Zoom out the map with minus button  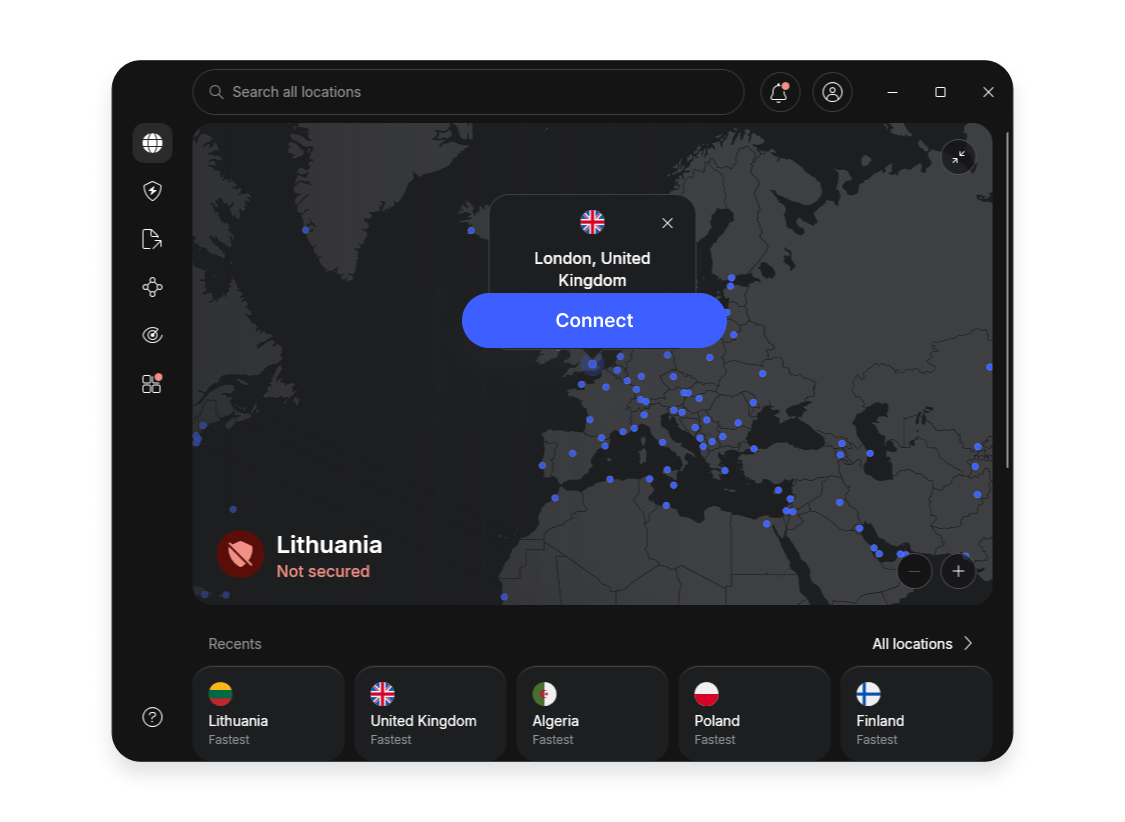914,571
